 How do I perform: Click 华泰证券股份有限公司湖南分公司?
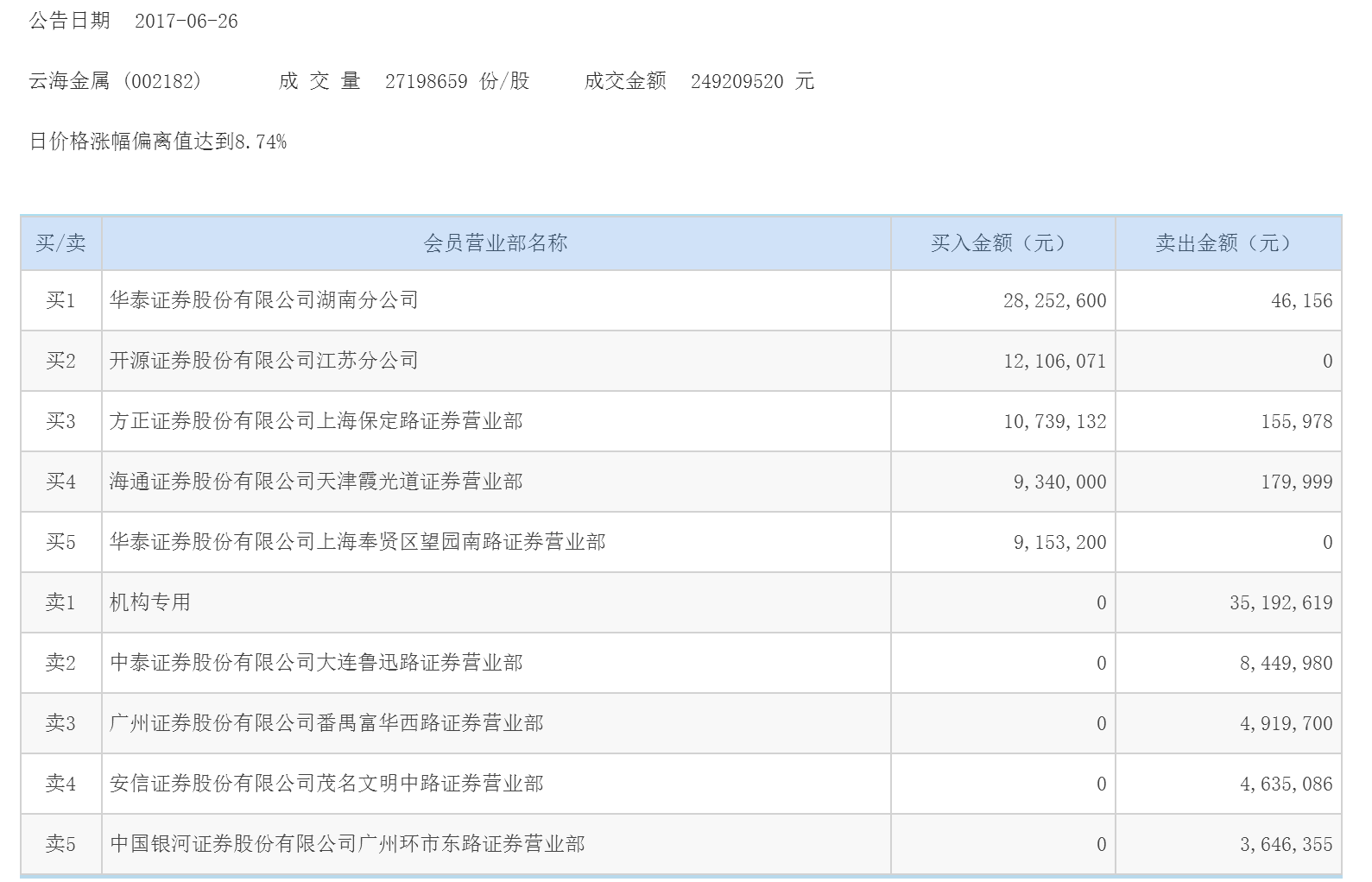click(264, 300)
